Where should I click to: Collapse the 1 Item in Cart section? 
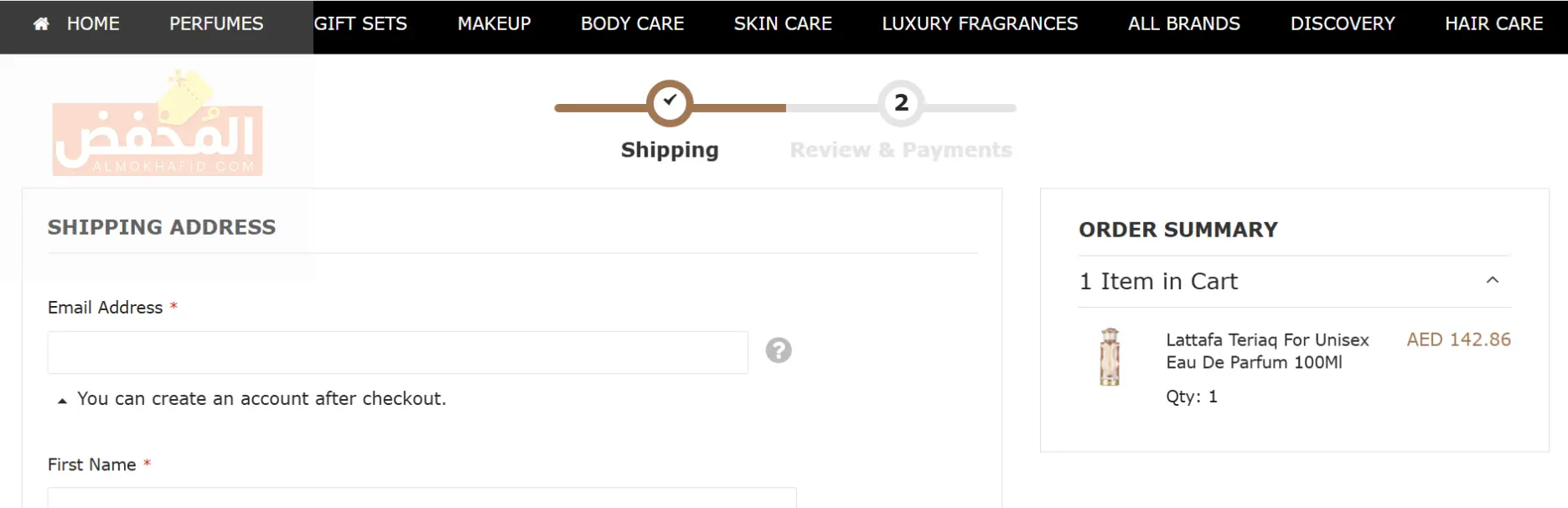(x=1492, y=281)
